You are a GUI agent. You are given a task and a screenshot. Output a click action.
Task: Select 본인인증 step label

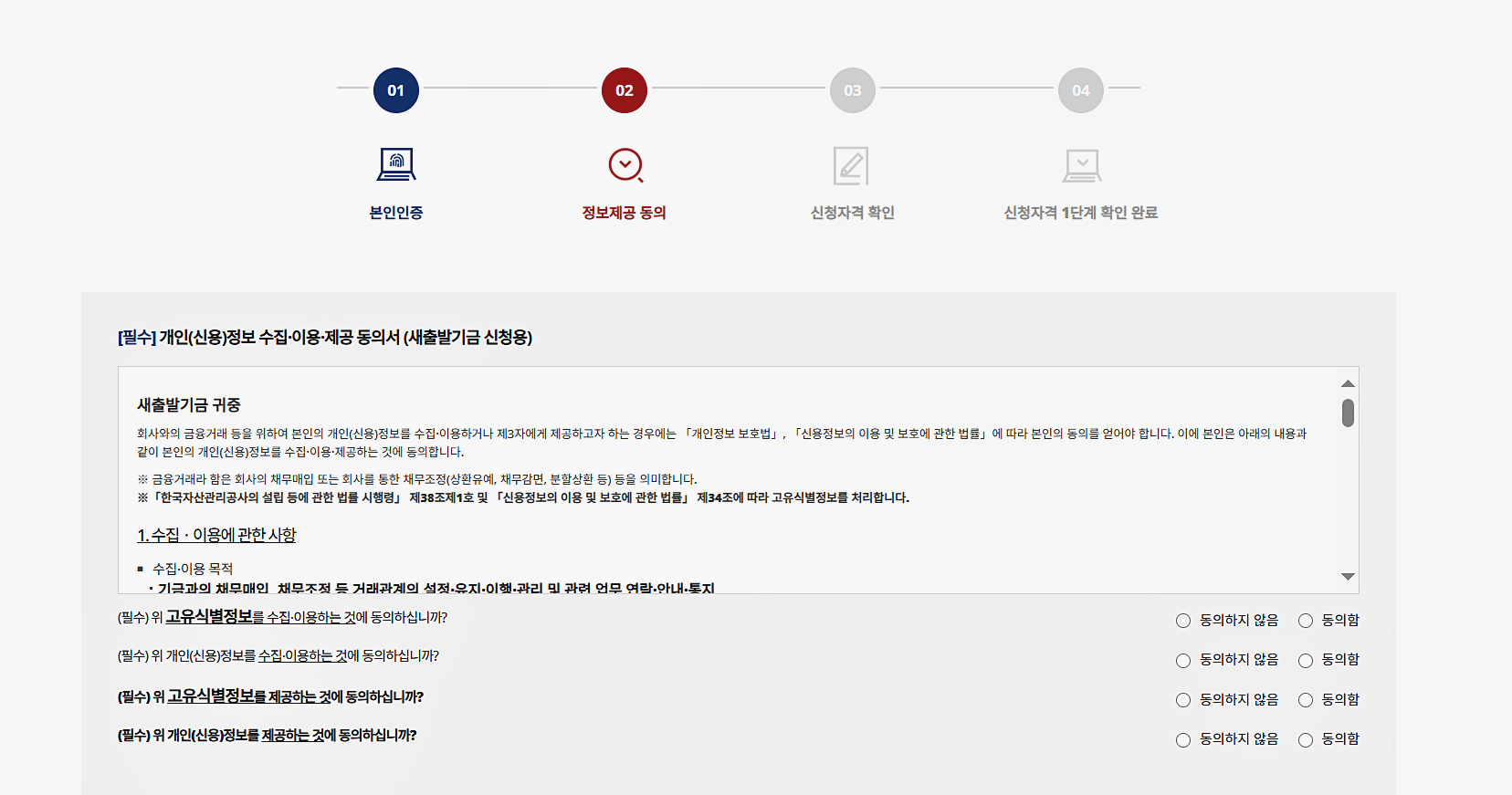pos(395,213)
